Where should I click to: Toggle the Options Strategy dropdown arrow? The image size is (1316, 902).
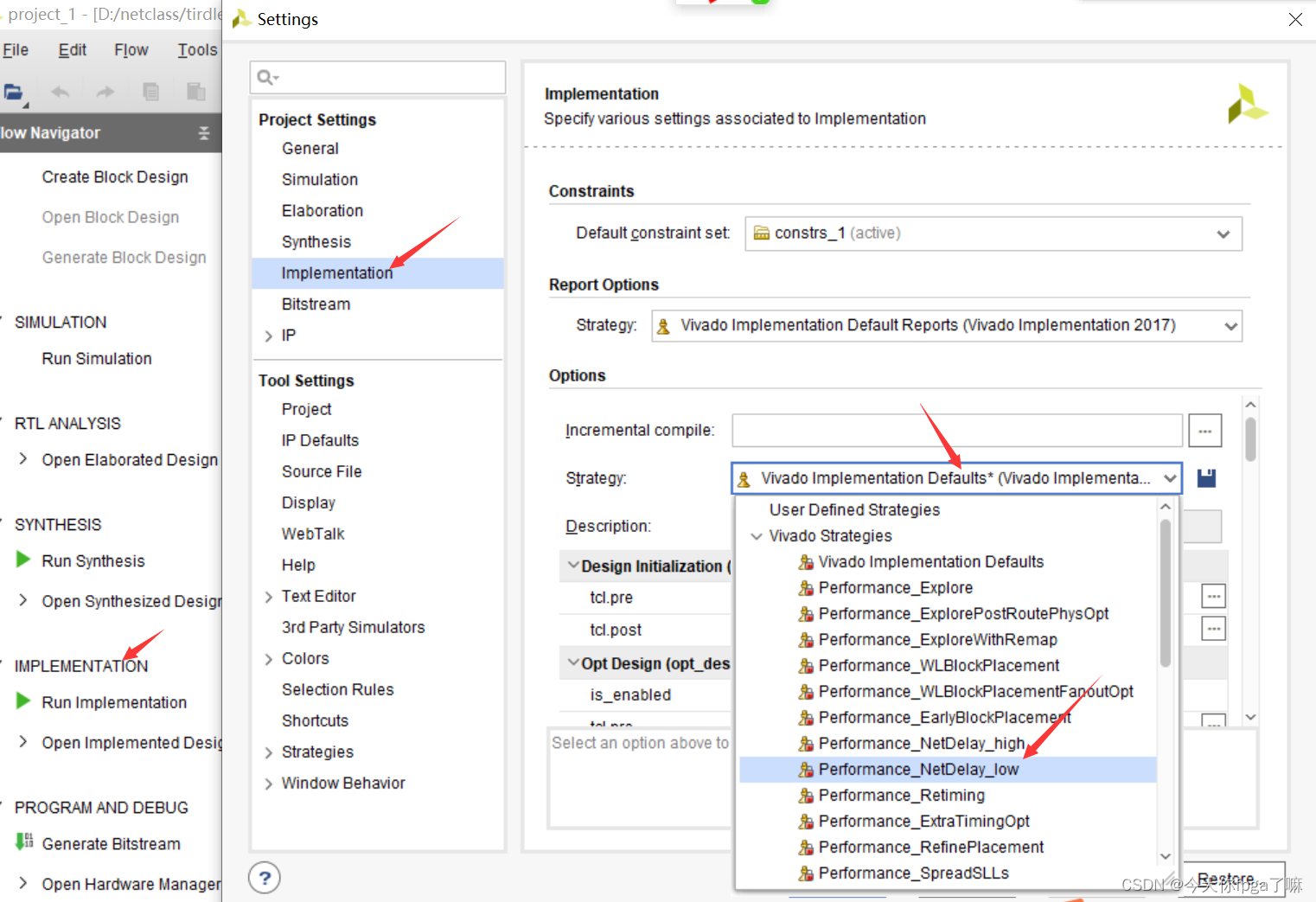(1170, 478)
